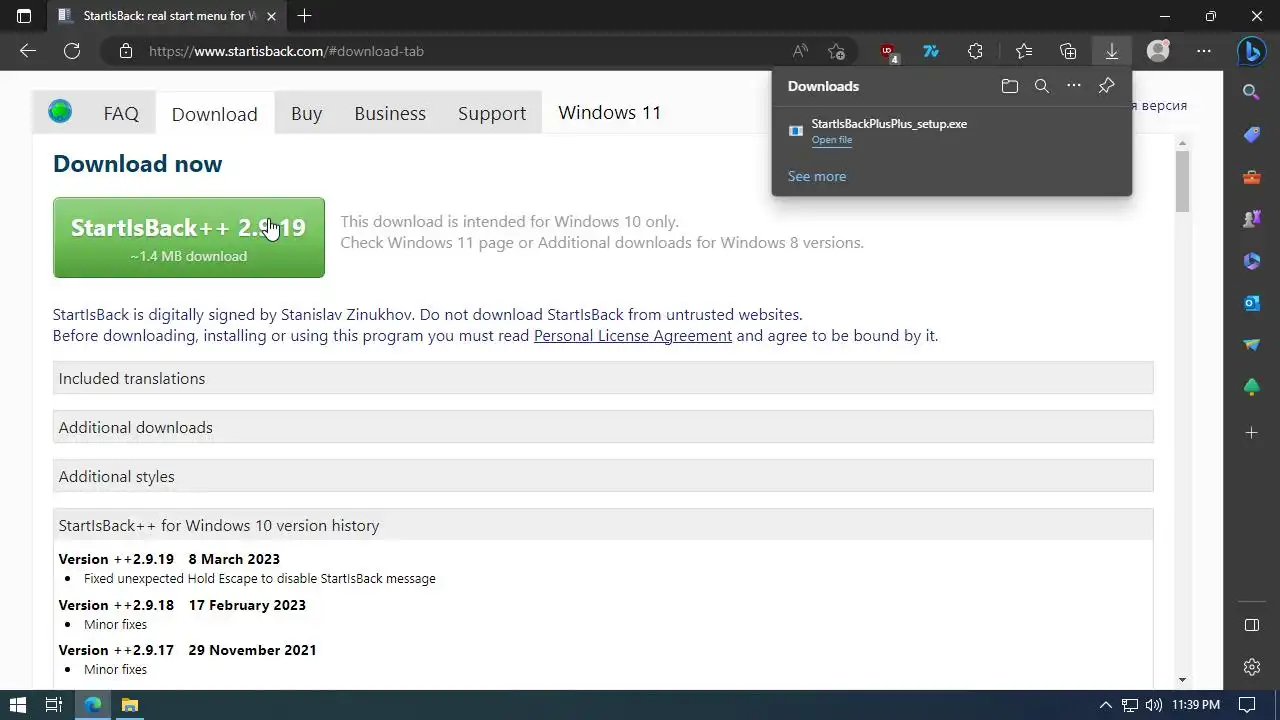Open the Windows 11 tab
This screenshot has width=1280, height=720.
(610, 112)
